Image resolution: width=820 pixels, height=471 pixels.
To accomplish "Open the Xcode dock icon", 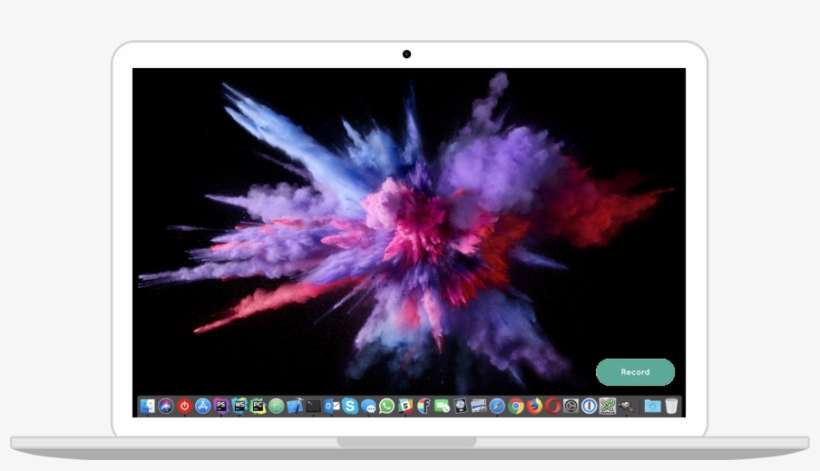I will coord(294,406).
